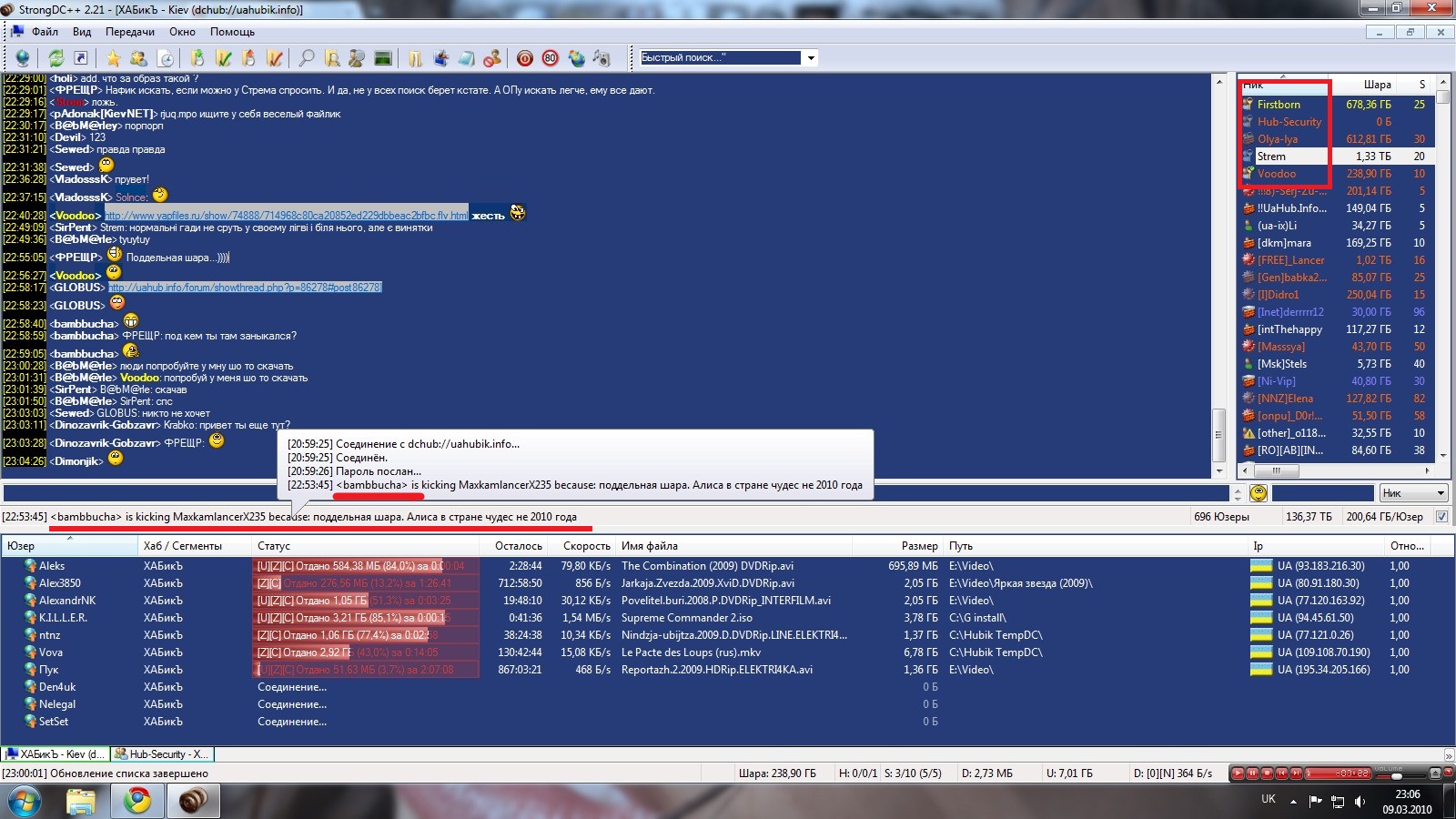Open the Передачи menu
The image size is (1456, 819).
[x=129, y=32]
